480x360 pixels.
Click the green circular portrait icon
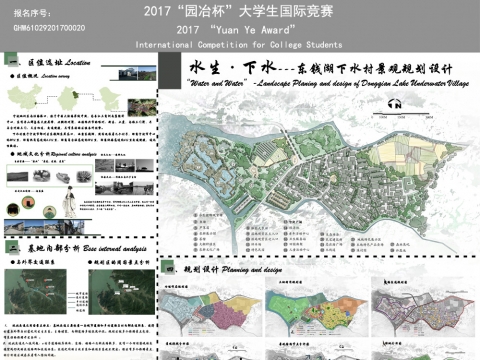(50, 212)
